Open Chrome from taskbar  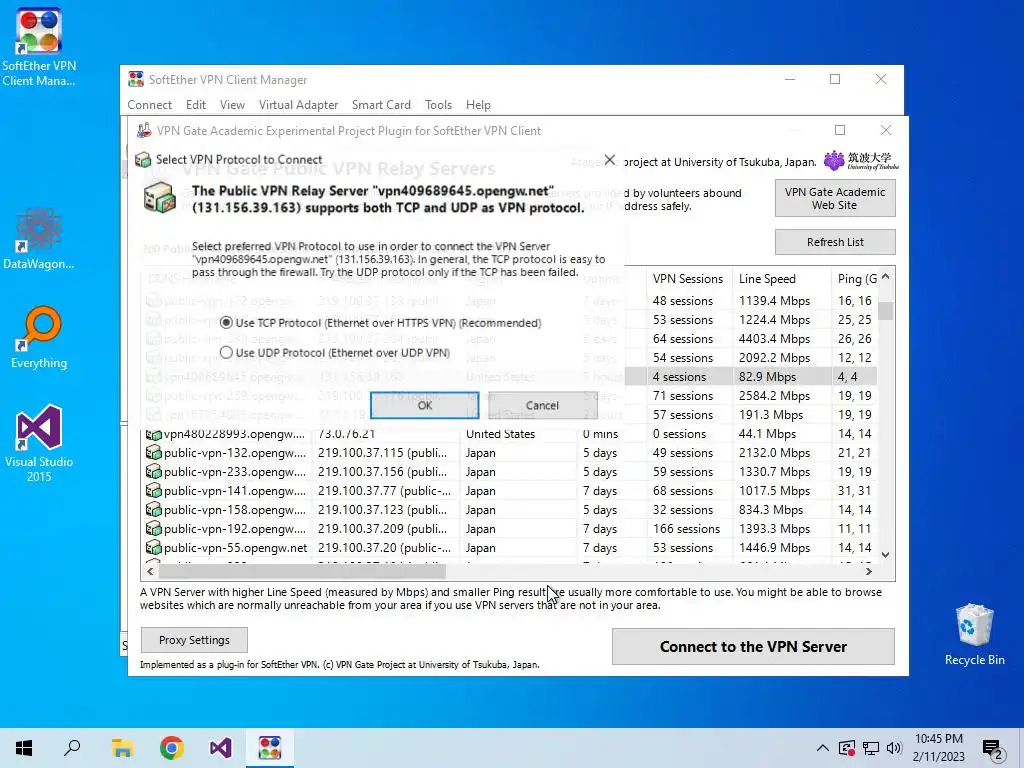[172, 748]
